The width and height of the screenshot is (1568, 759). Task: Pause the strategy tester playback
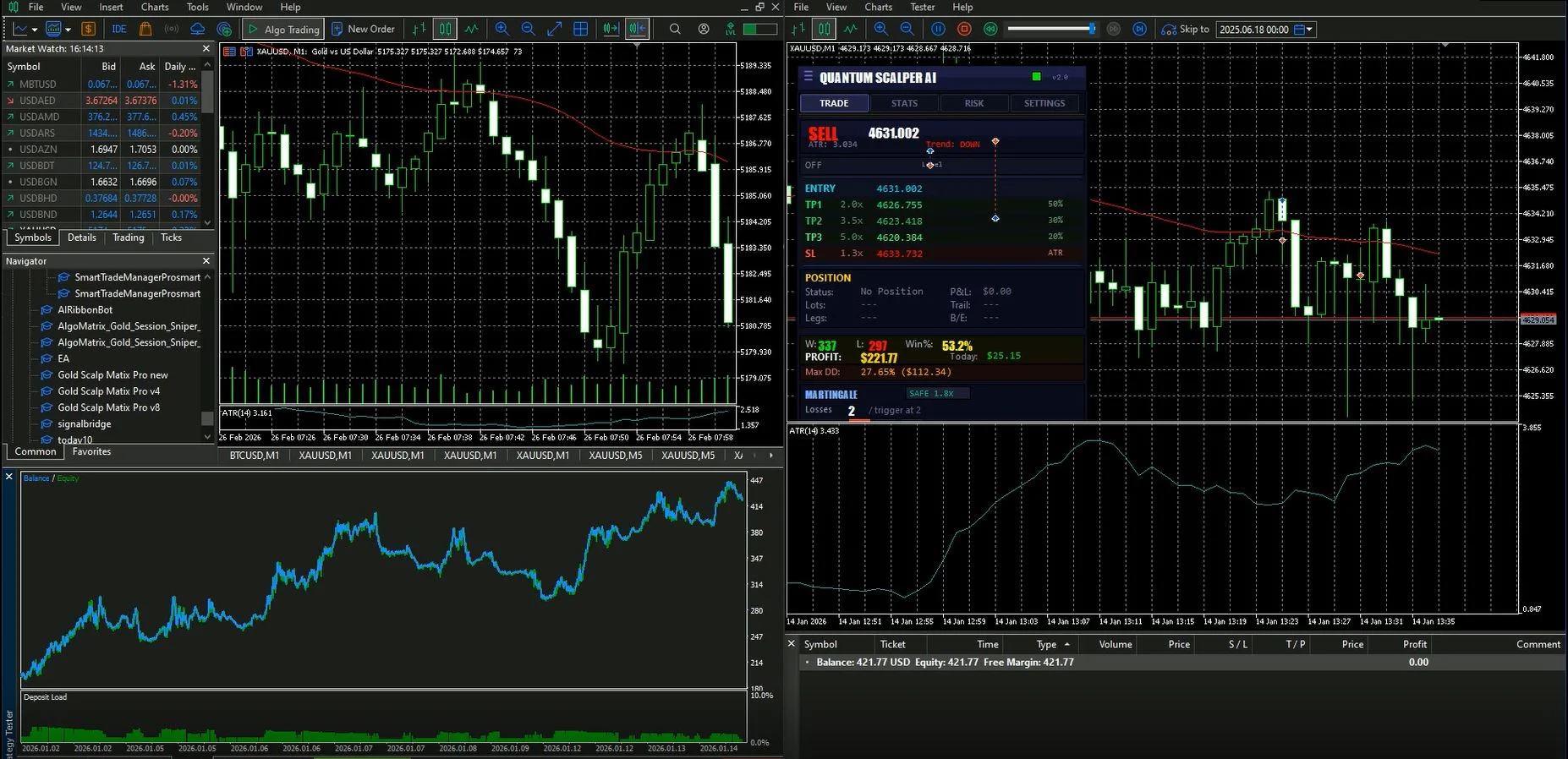tap(938, 29)
